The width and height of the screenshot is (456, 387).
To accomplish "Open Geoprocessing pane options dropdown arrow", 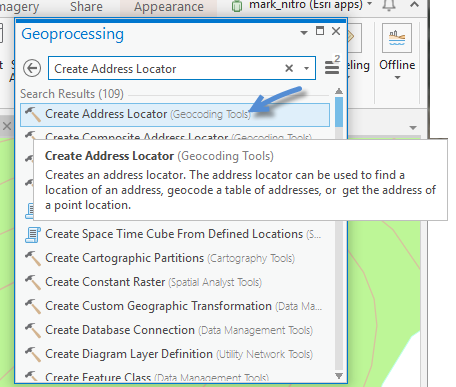I will point(304,33).
